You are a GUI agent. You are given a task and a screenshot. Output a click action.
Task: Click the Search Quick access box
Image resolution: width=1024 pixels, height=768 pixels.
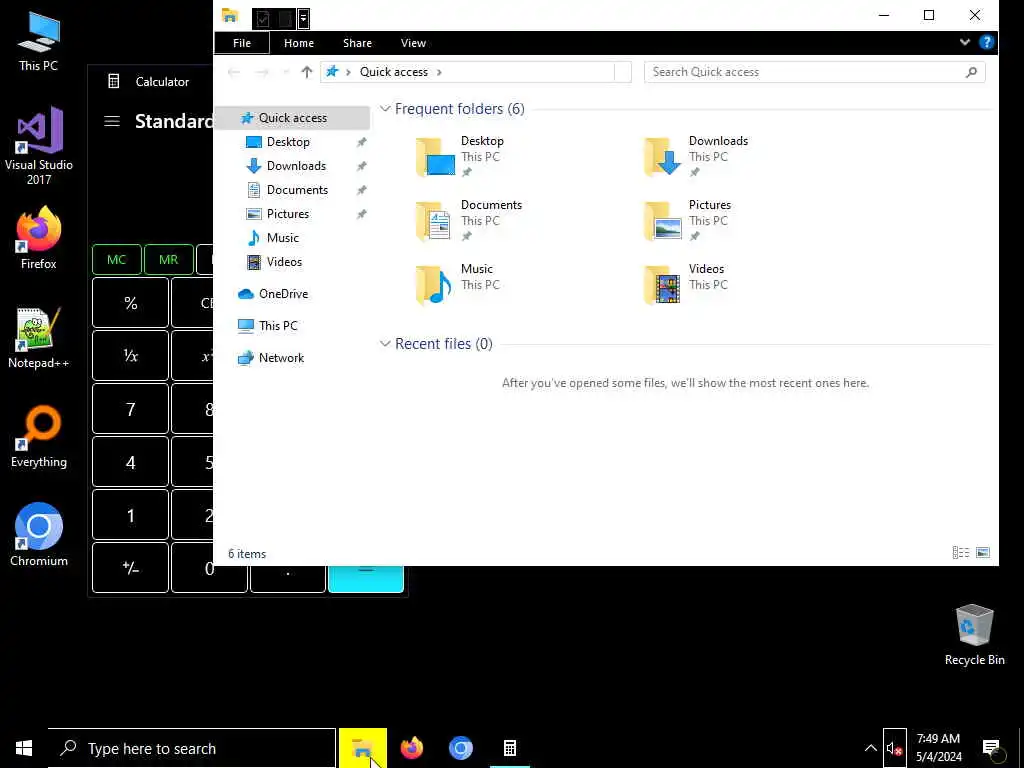click(x=814, y=72)
